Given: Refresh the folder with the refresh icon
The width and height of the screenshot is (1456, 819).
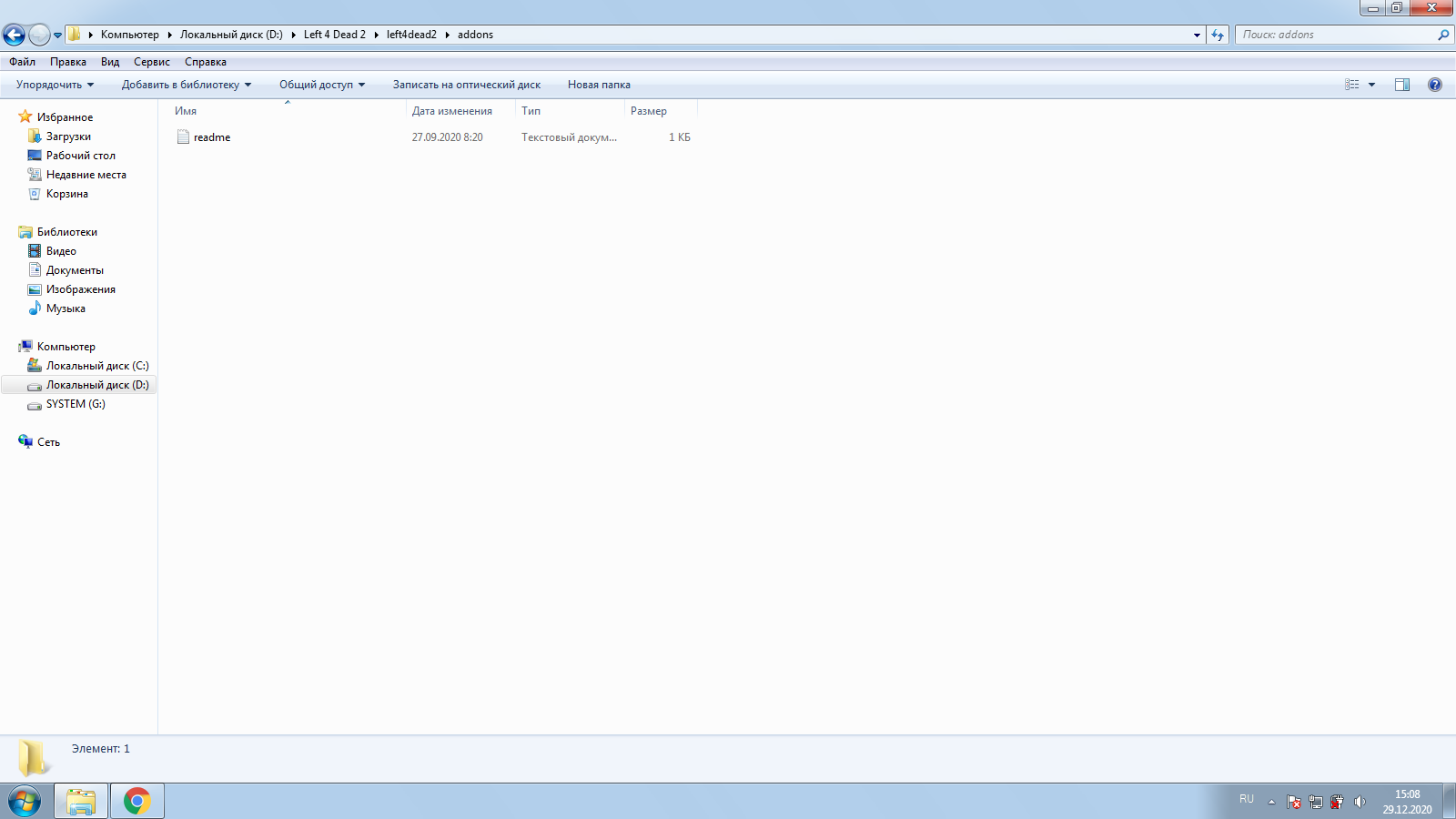Looking at the screenshot, I should coord(1218,35).
